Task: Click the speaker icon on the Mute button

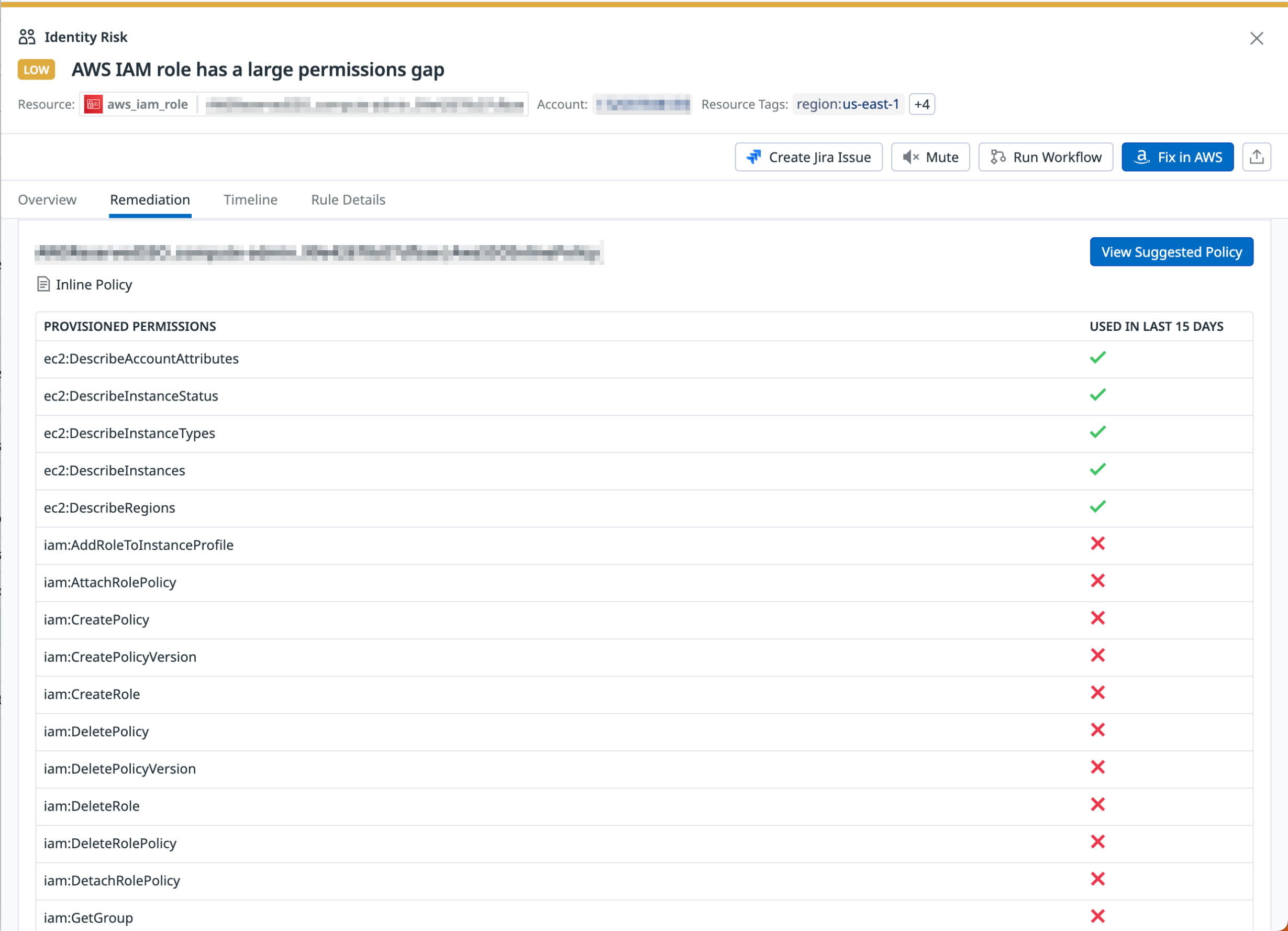Action: point(911,157)
